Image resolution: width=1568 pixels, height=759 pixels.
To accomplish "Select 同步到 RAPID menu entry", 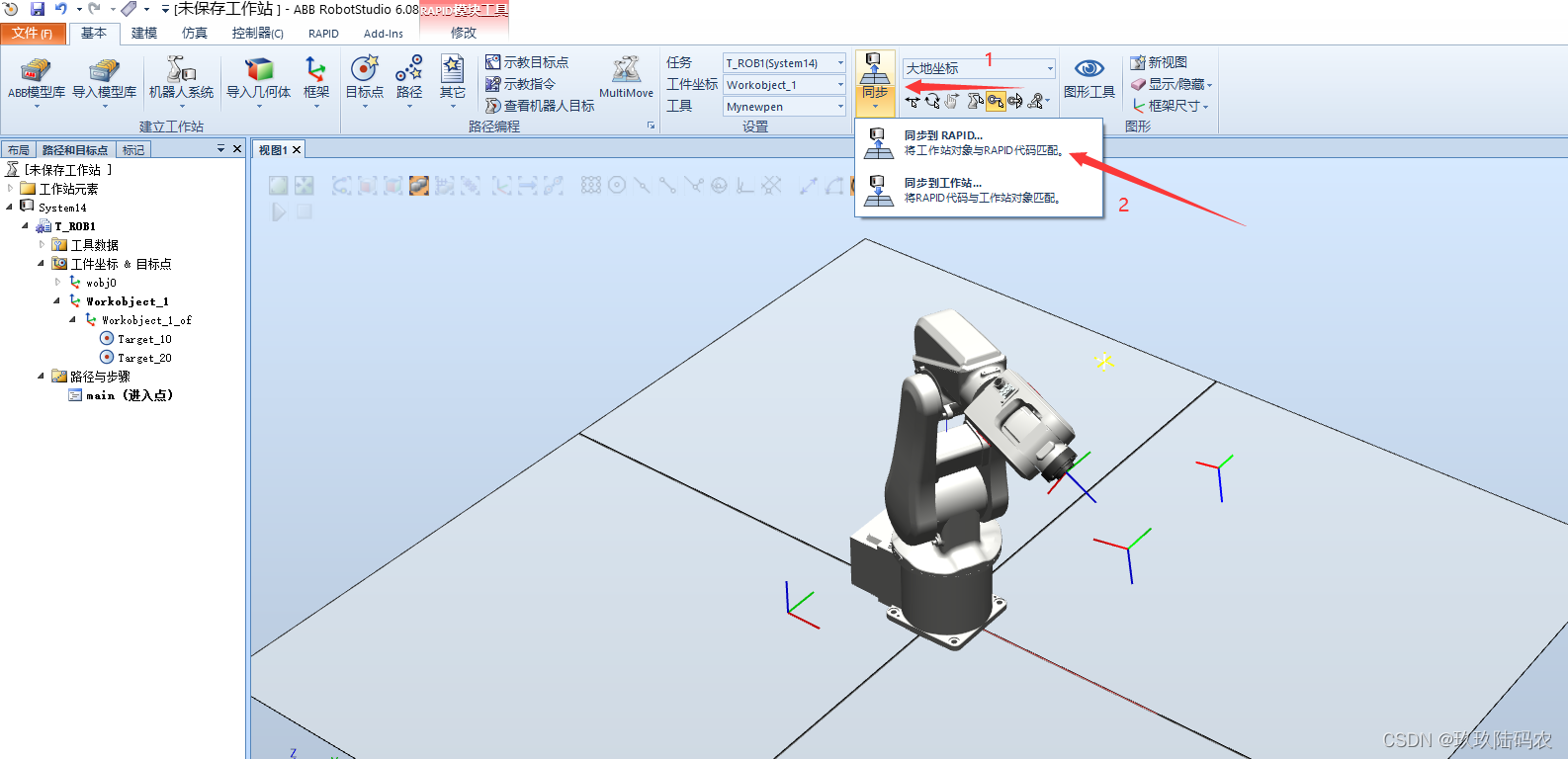I will click(x=979, y=142).
